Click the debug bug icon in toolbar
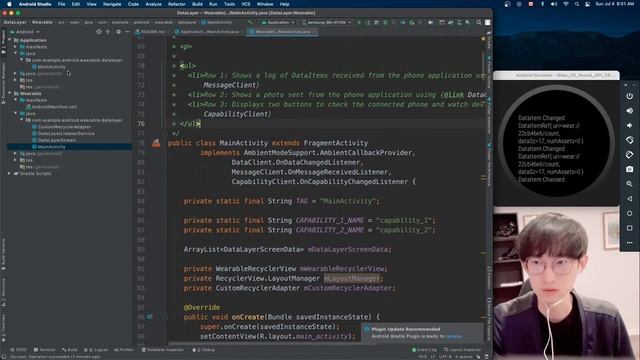Image resolution: width=640 pixels, height=360 pixels. point(385,22)
